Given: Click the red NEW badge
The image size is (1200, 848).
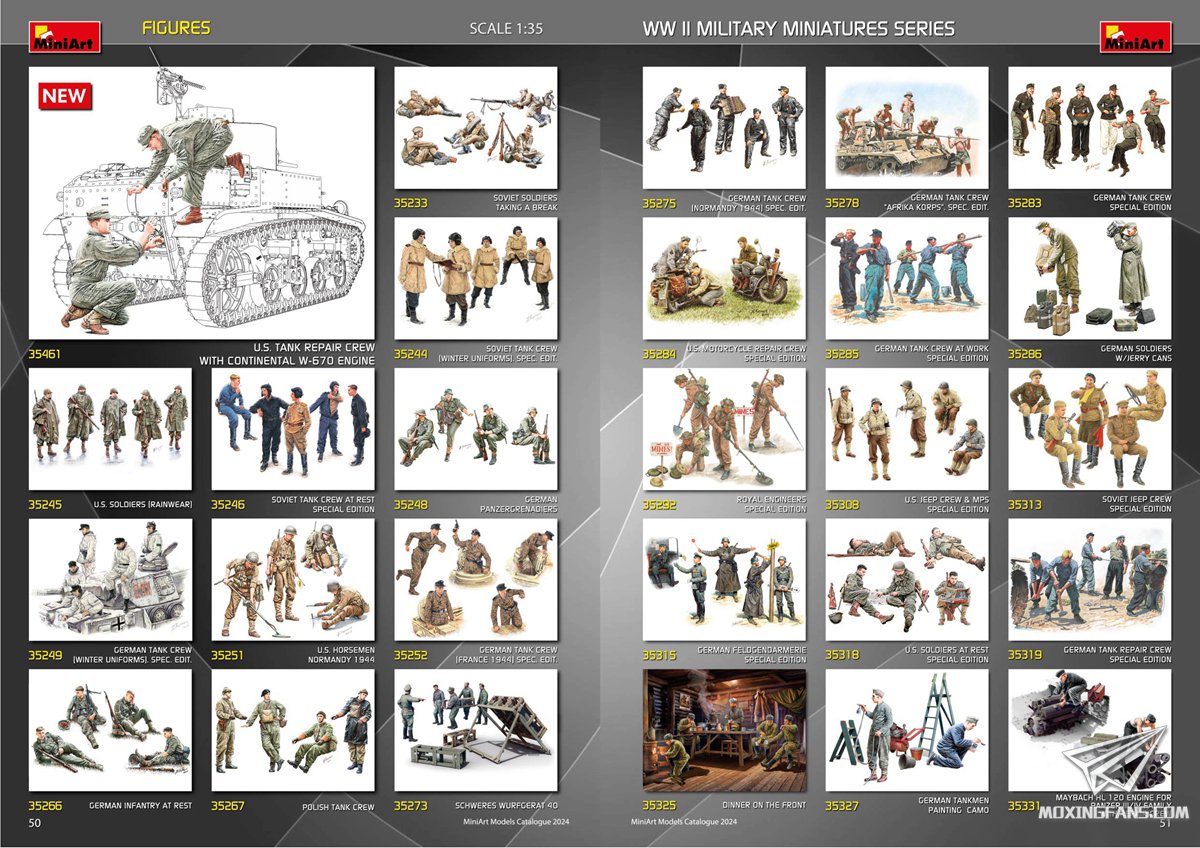Looking at the screenshot, I should pyautogui.click(x=65, y=96).
